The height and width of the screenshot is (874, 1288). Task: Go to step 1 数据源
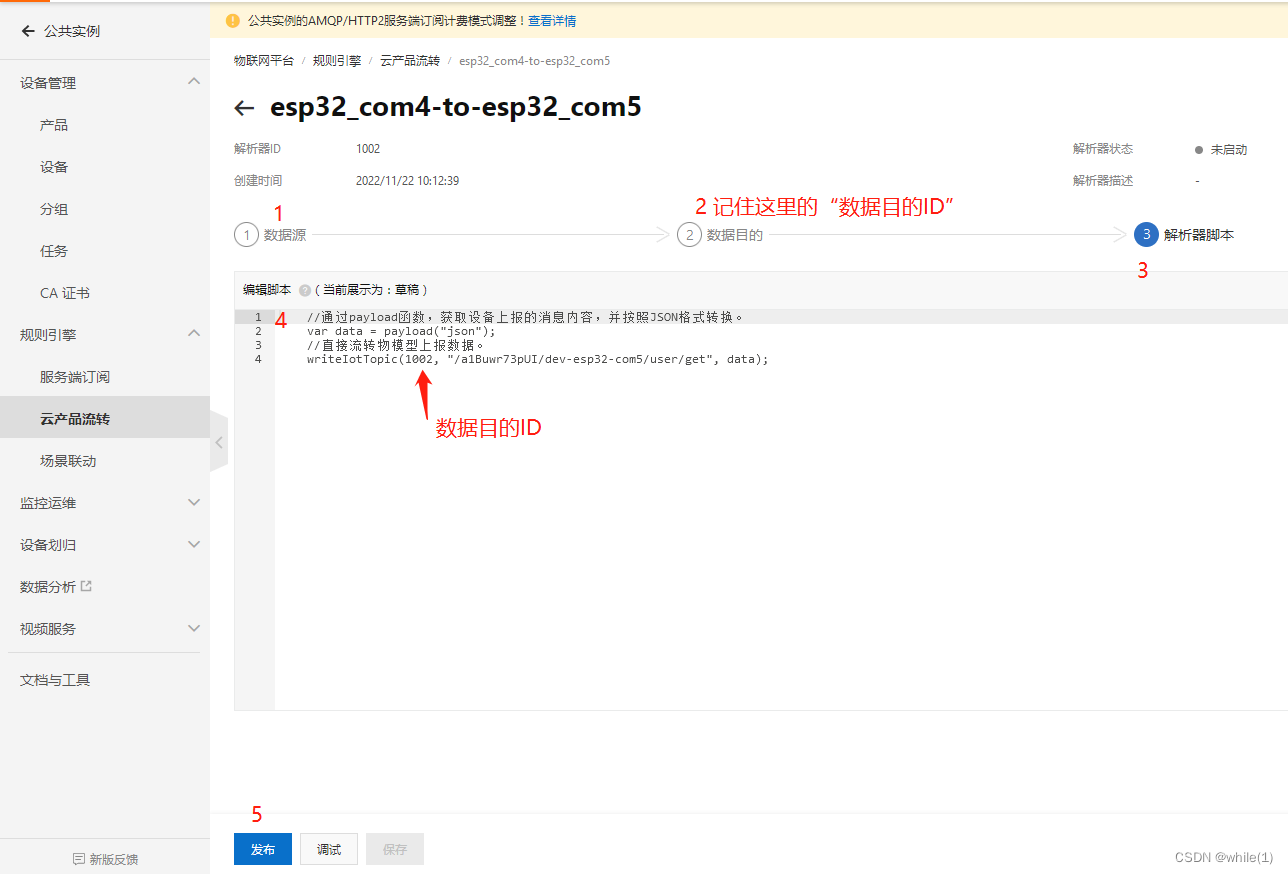point(270,235)
